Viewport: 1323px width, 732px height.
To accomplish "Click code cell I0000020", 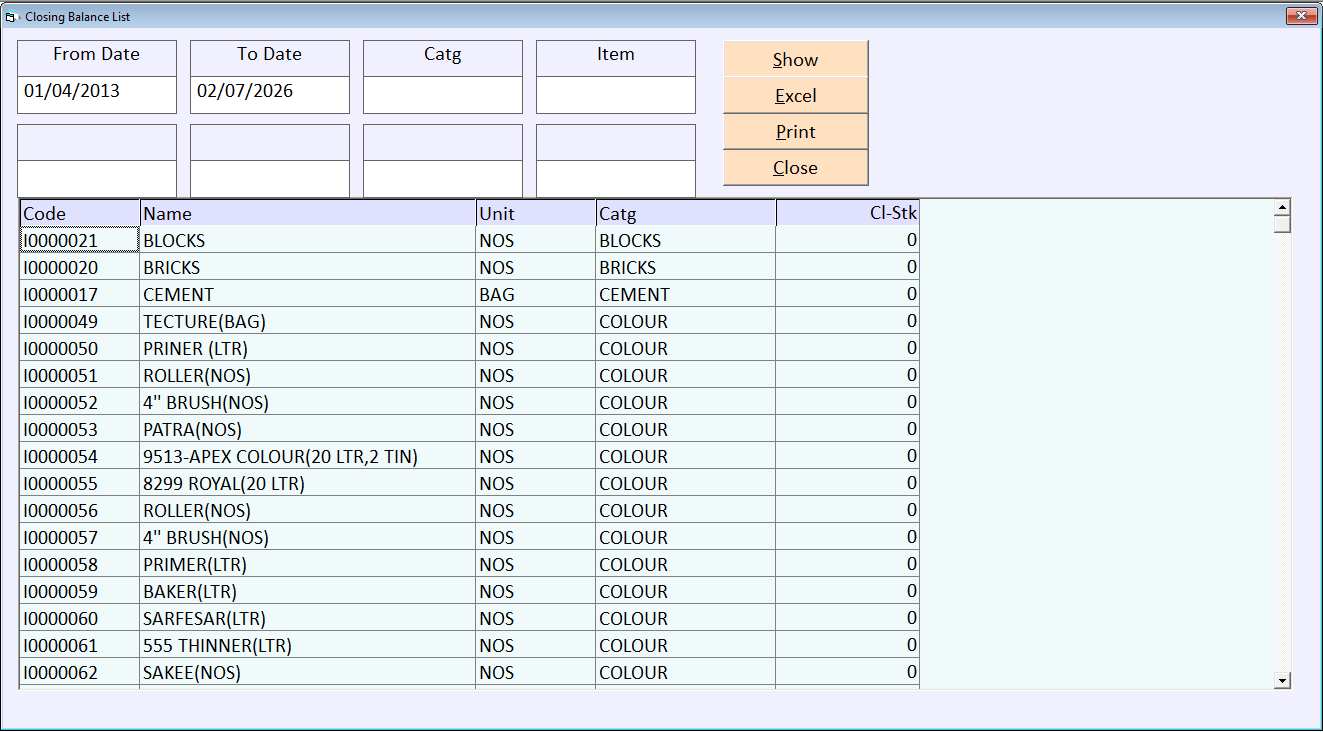I will click(x=80, y=267).
